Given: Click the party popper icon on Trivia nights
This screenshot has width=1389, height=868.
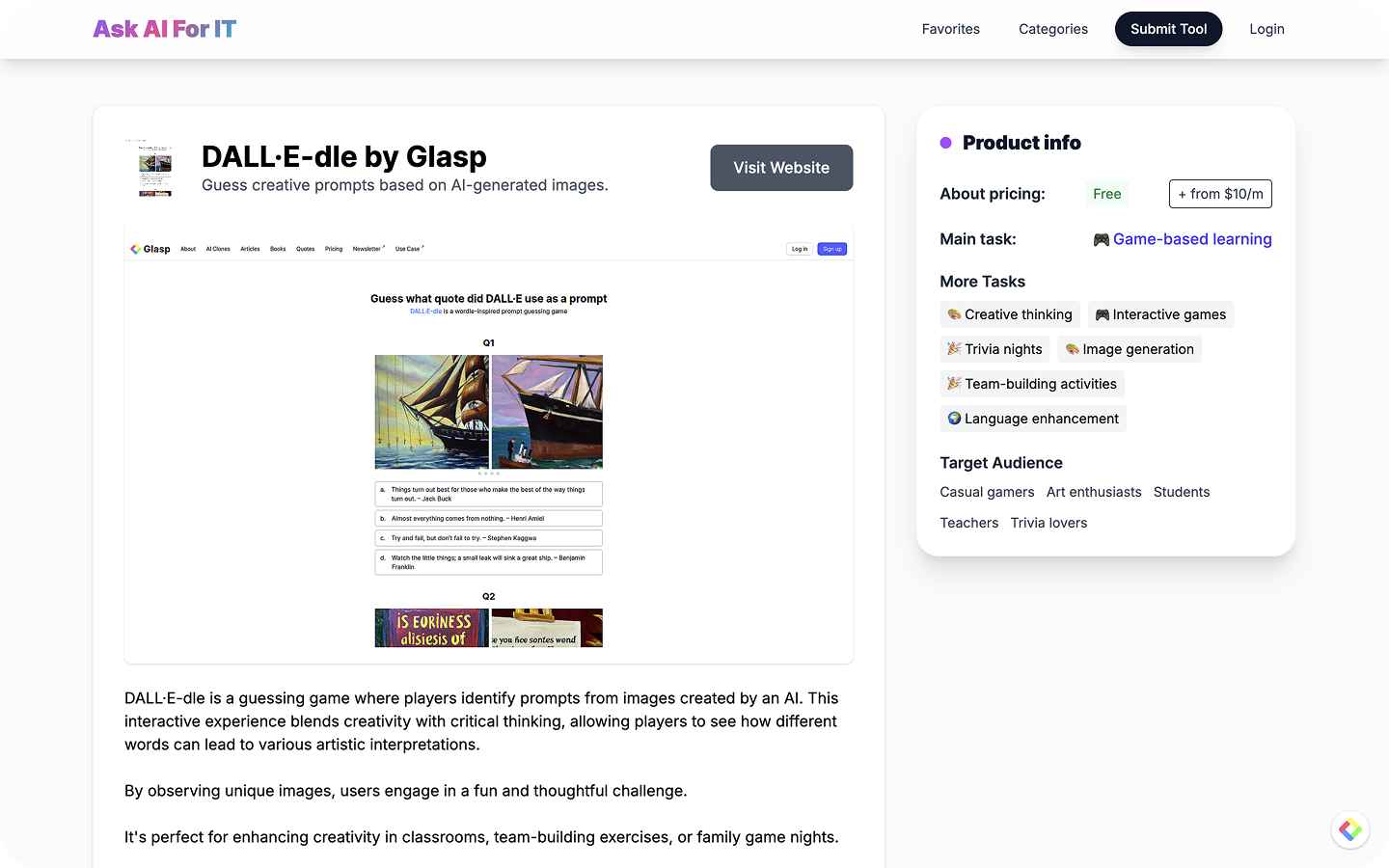Looking at the screenshot, I should [954, 349].
